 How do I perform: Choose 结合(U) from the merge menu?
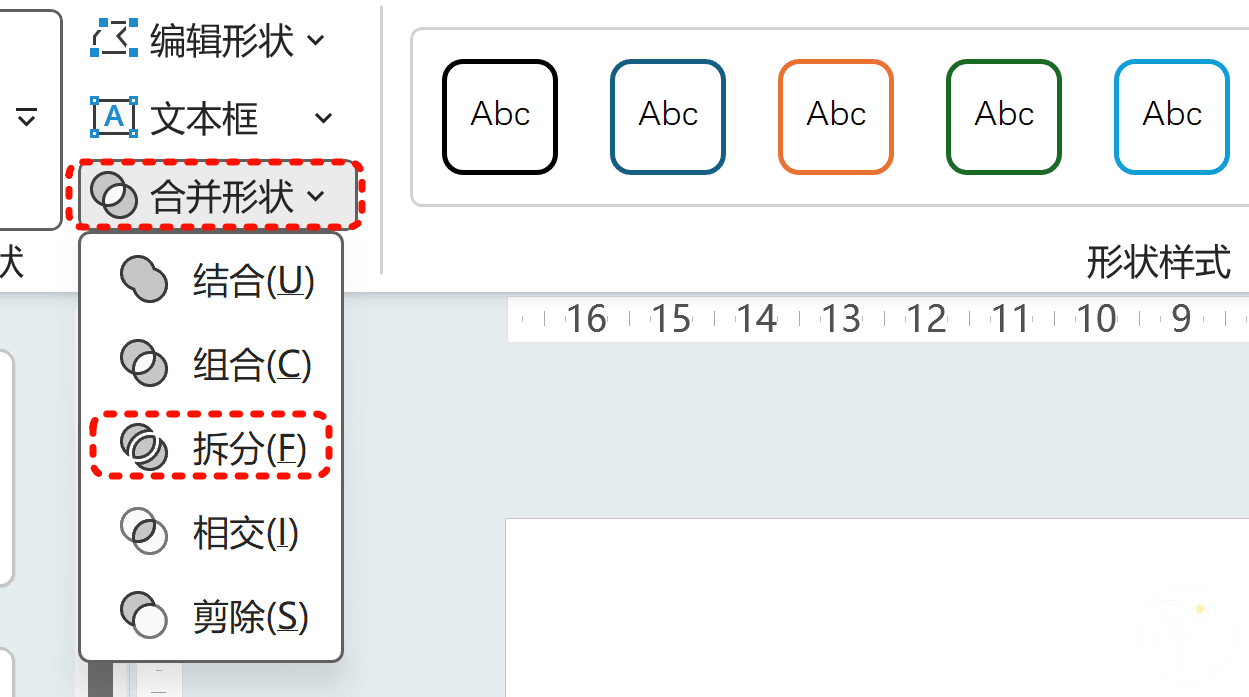tap(254, 282)
